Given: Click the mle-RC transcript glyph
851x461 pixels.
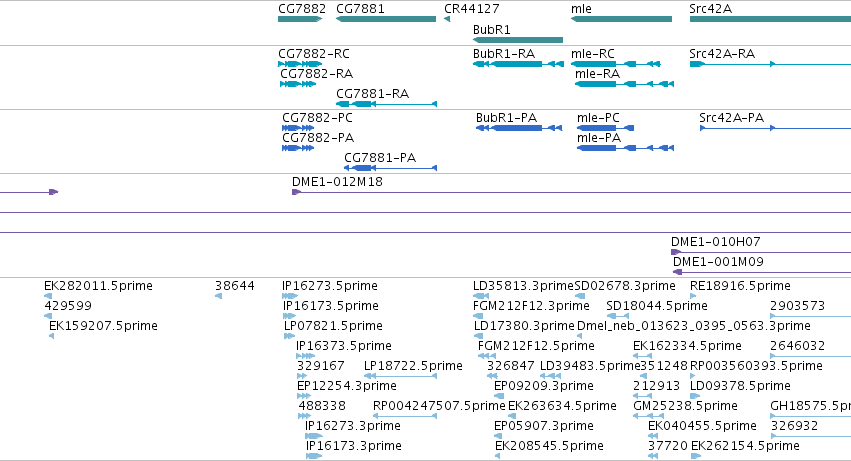Looking at the screenshot, I should (x=616, y=64).
